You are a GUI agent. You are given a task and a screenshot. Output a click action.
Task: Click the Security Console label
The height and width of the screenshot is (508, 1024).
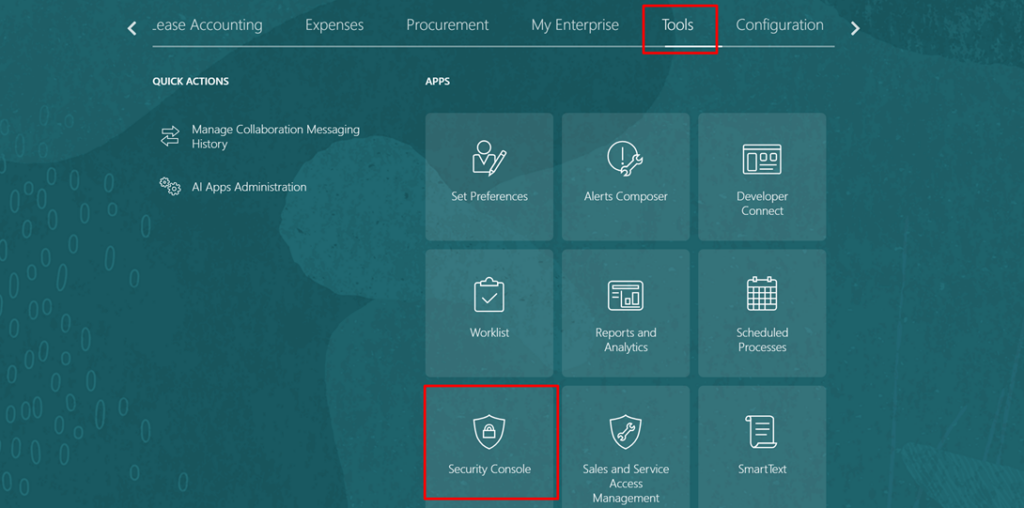click(489, 469)
